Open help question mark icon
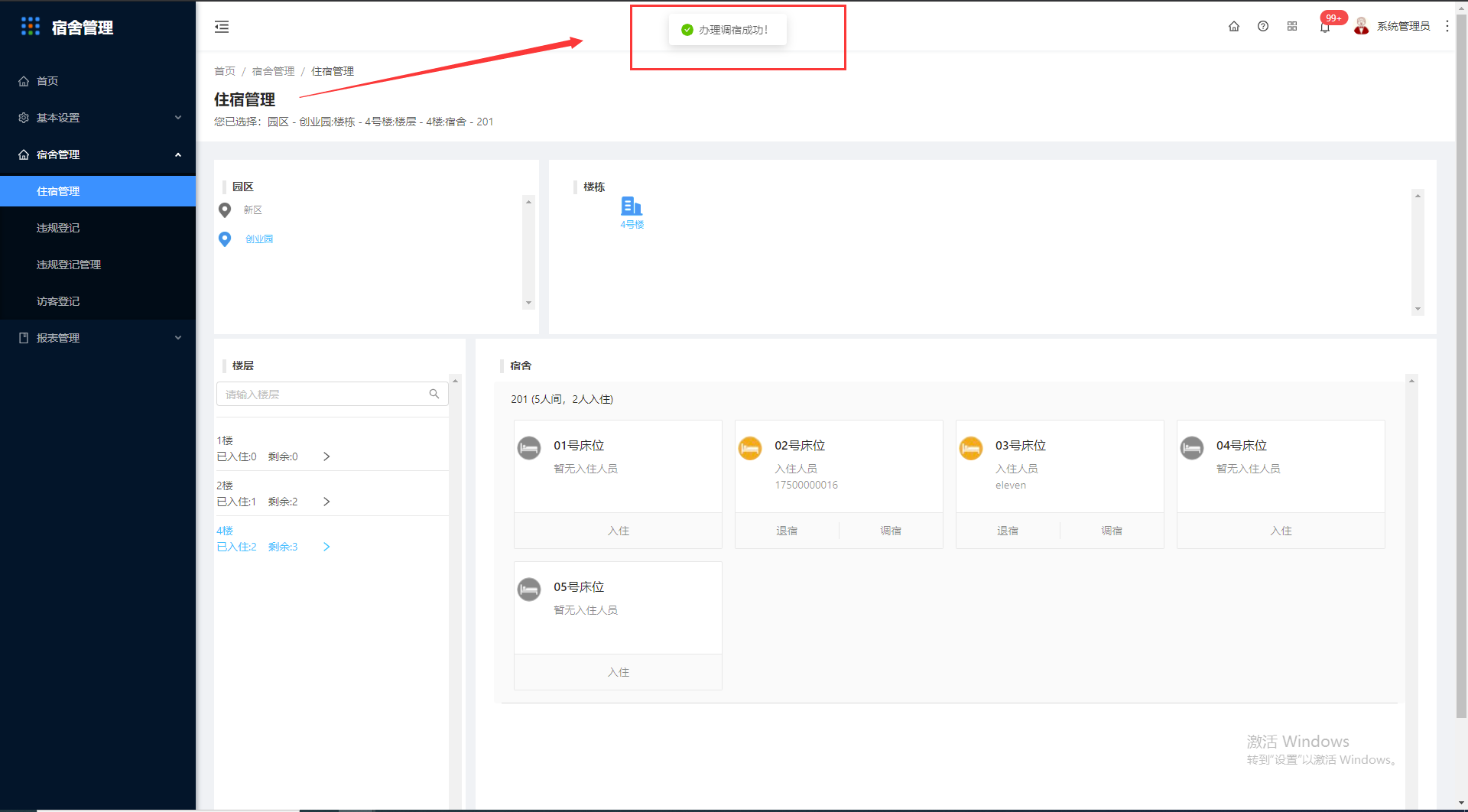The height and width of the screenshot is (812, 1468). pos(1263,26)
